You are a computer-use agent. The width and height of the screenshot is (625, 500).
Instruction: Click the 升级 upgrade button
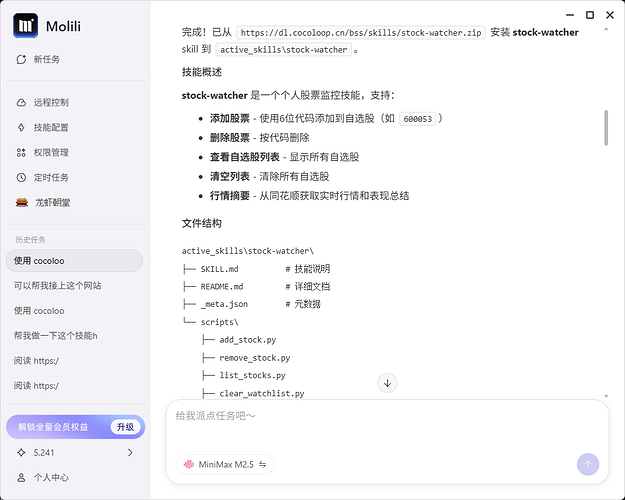[x=125, y=427]
